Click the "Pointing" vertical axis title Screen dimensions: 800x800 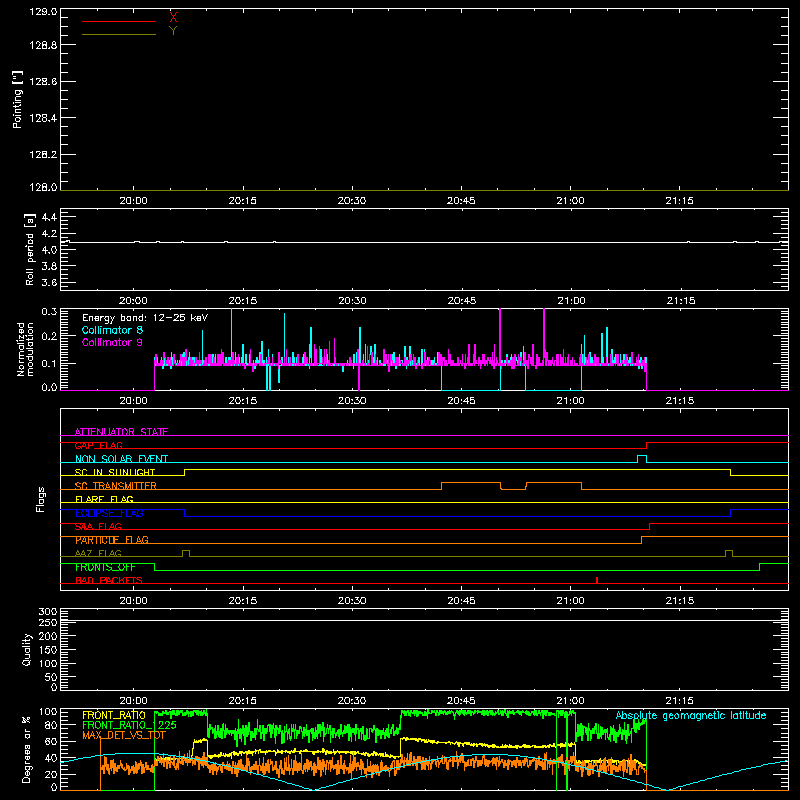coord(17,100)
